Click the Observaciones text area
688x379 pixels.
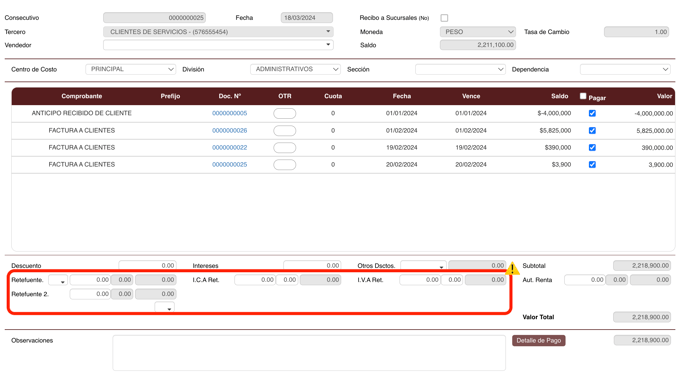(309, 353)
